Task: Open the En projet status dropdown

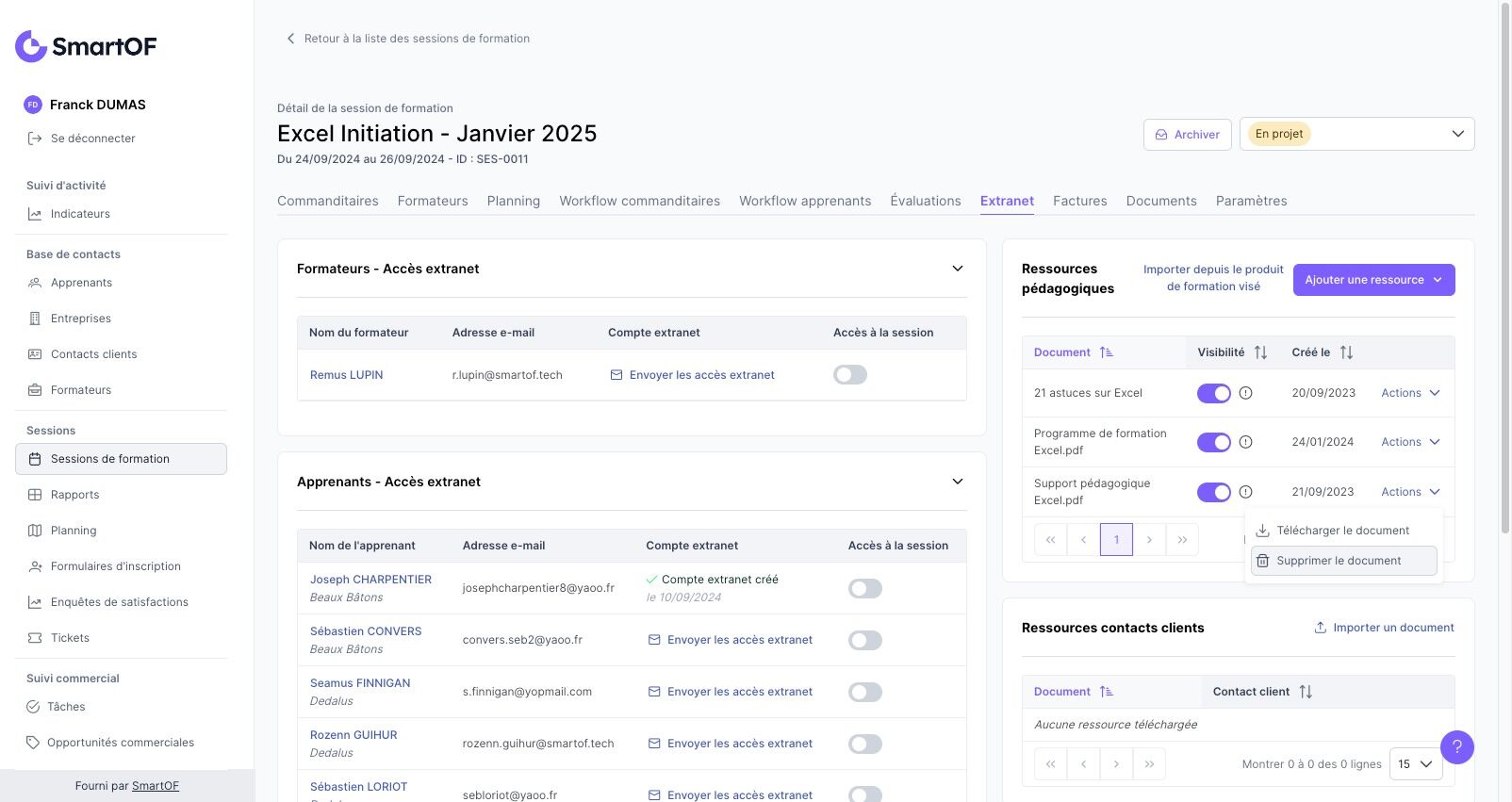Action: pos(1357,134)
